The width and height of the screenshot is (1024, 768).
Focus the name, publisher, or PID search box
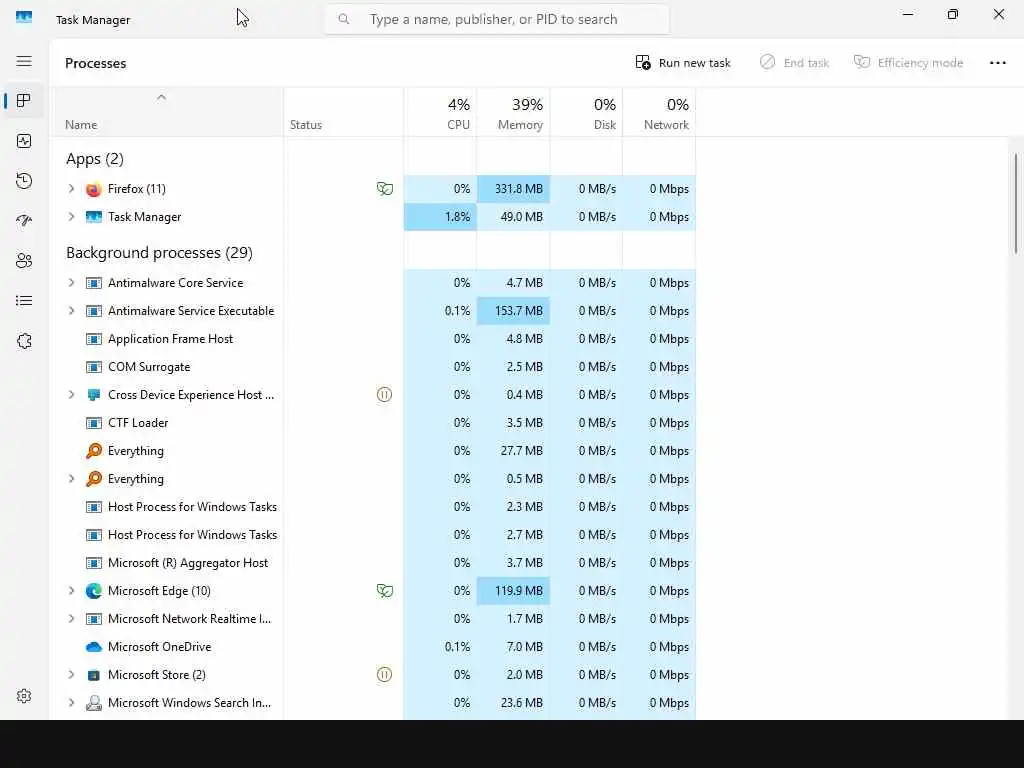tap(496, 20)
